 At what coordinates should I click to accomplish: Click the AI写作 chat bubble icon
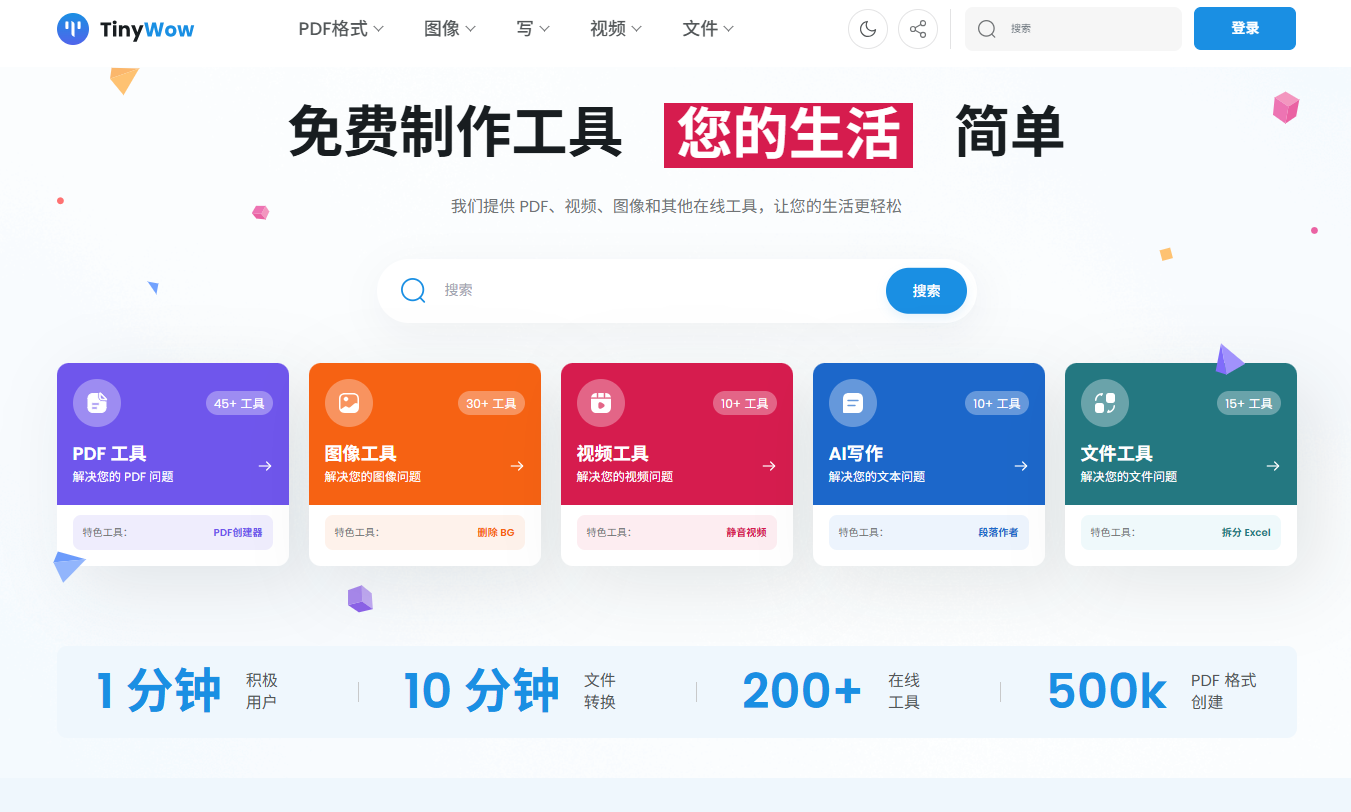(852, 402)
